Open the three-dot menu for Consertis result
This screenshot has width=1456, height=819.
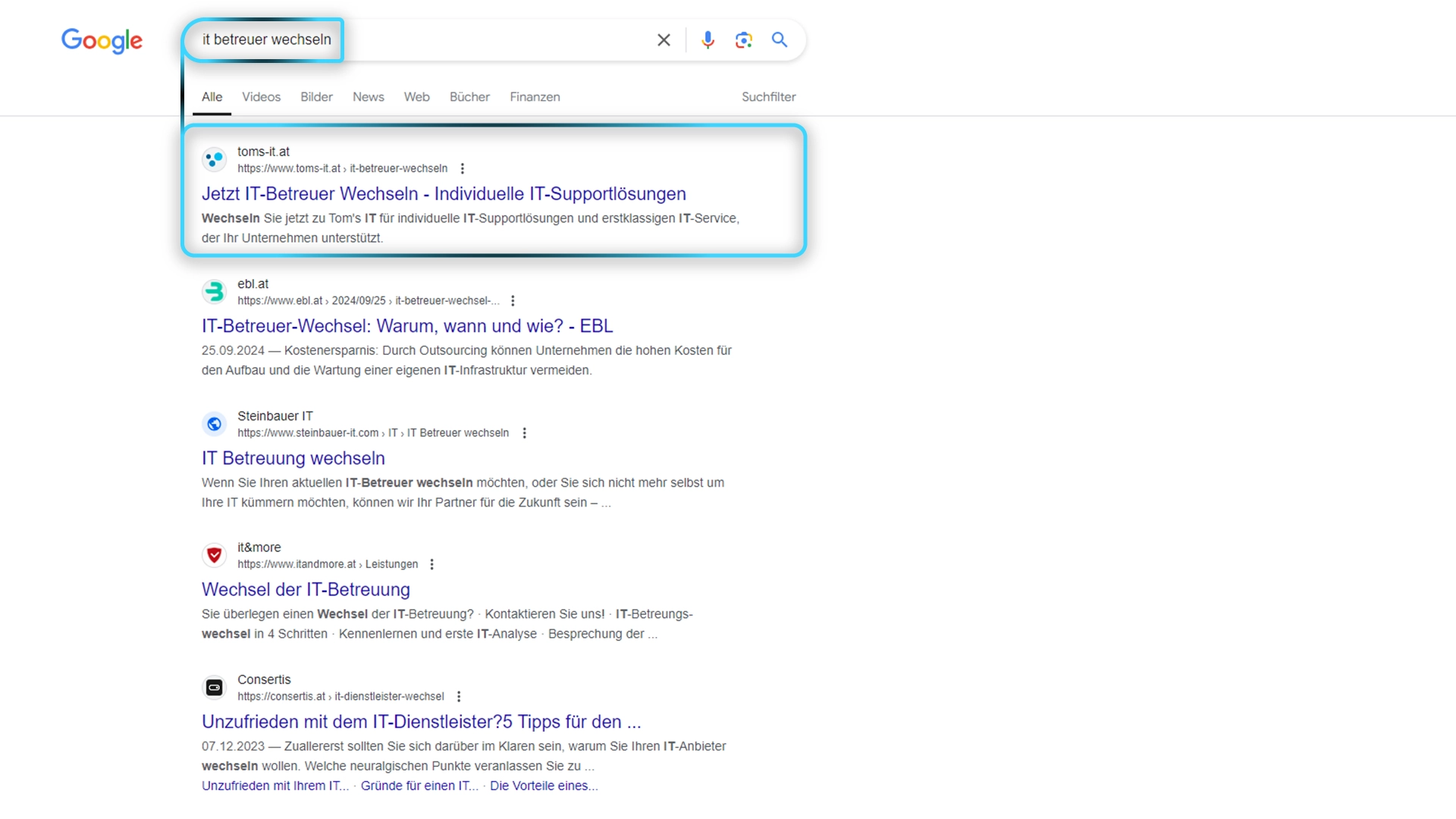459,696
